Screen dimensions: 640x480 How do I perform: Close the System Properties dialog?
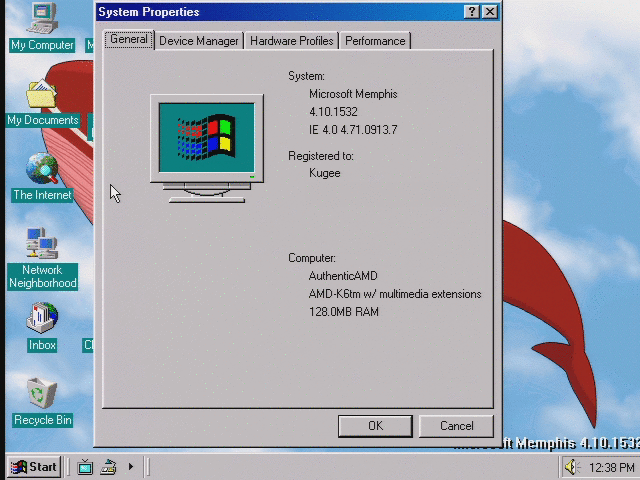point(490,12)
